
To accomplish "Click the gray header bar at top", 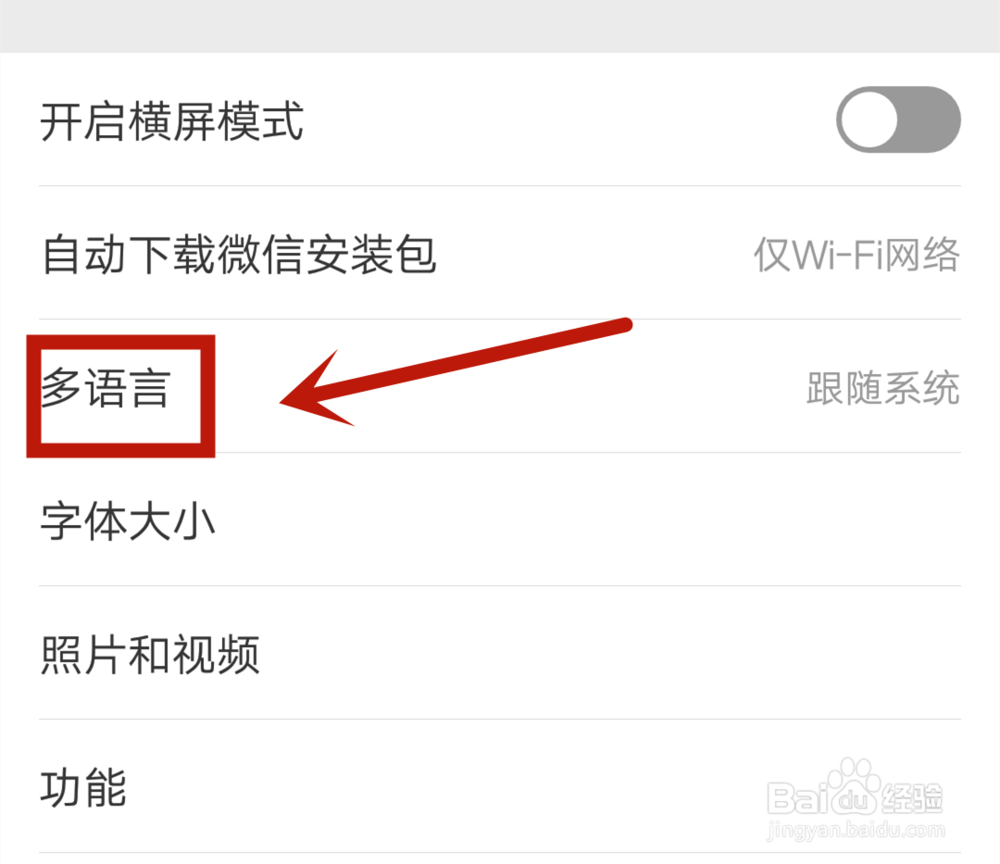I will (x=500, y=26).
